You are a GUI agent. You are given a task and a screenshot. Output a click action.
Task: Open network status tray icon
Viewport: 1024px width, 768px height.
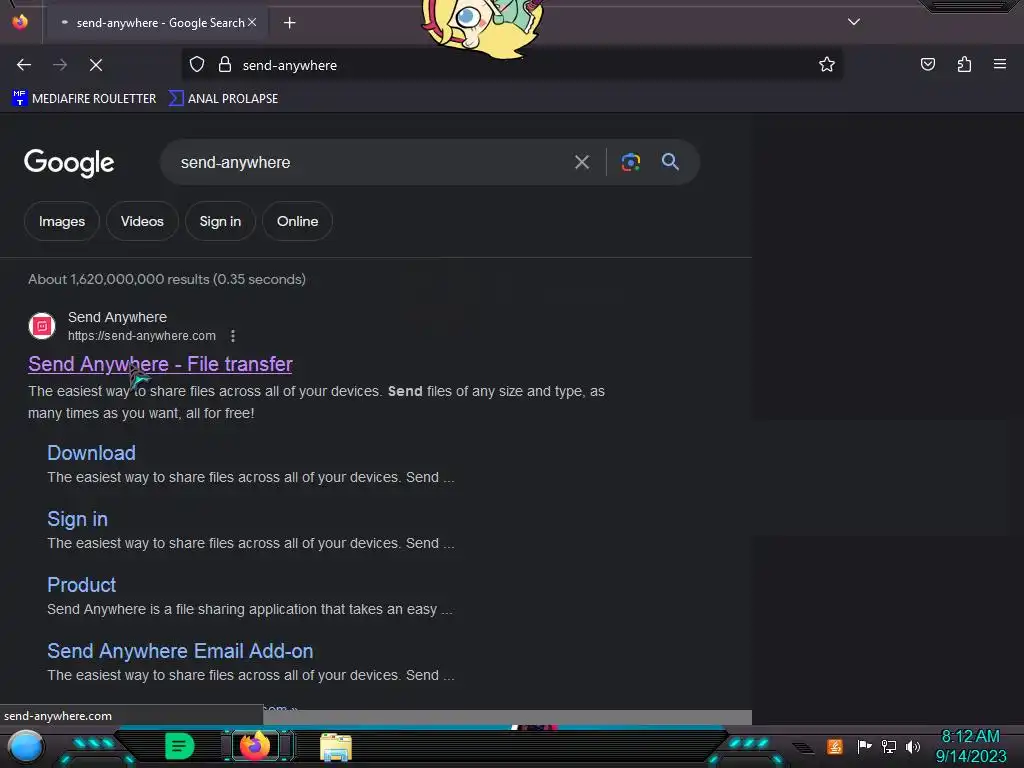[x=889, y=746]
